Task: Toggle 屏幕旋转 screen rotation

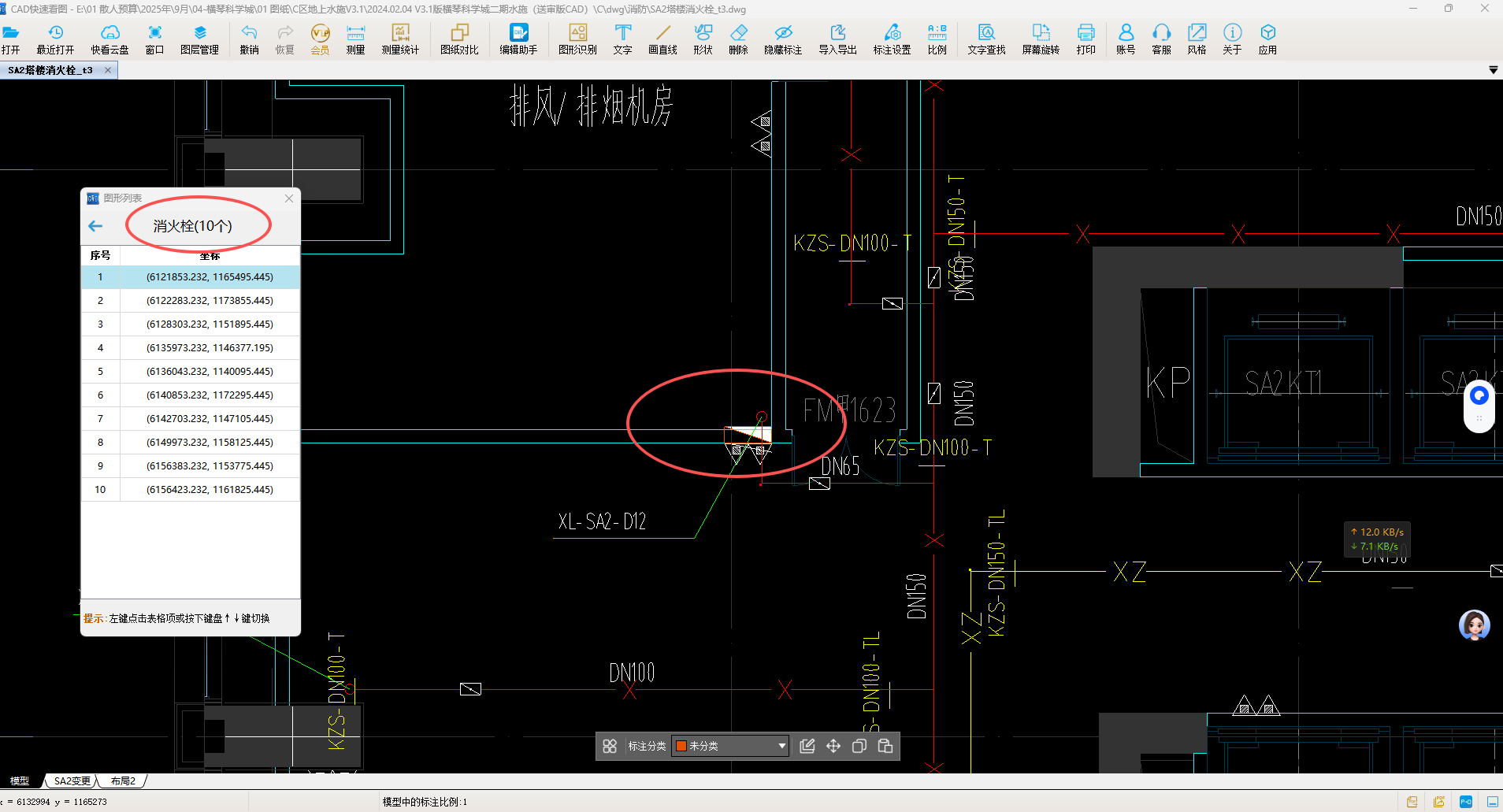Action: click(x=1041, y=39)
